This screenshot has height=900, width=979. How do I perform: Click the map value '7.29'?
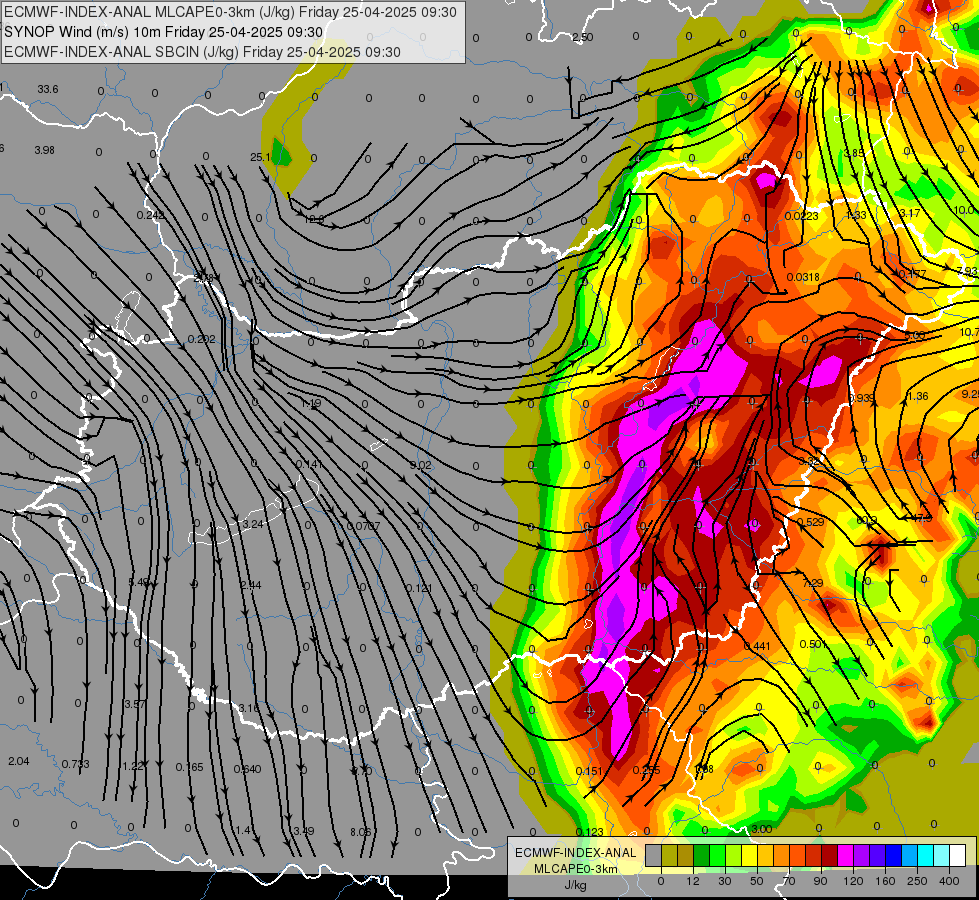812,583
